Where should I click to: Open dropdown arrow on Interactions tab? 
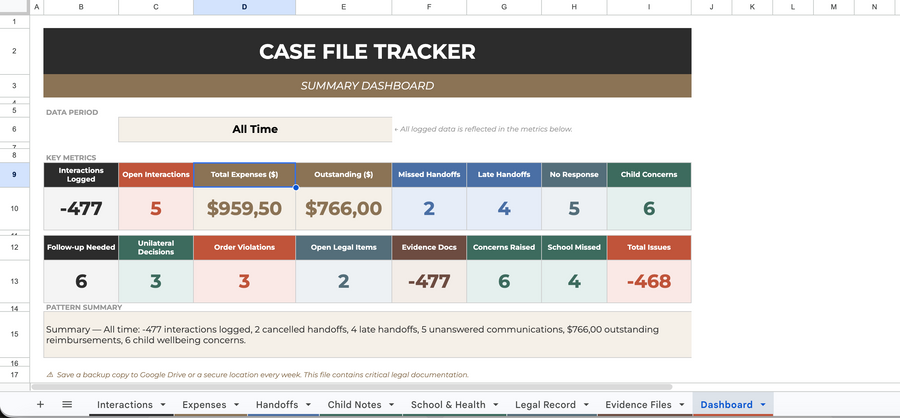[163, 405]
